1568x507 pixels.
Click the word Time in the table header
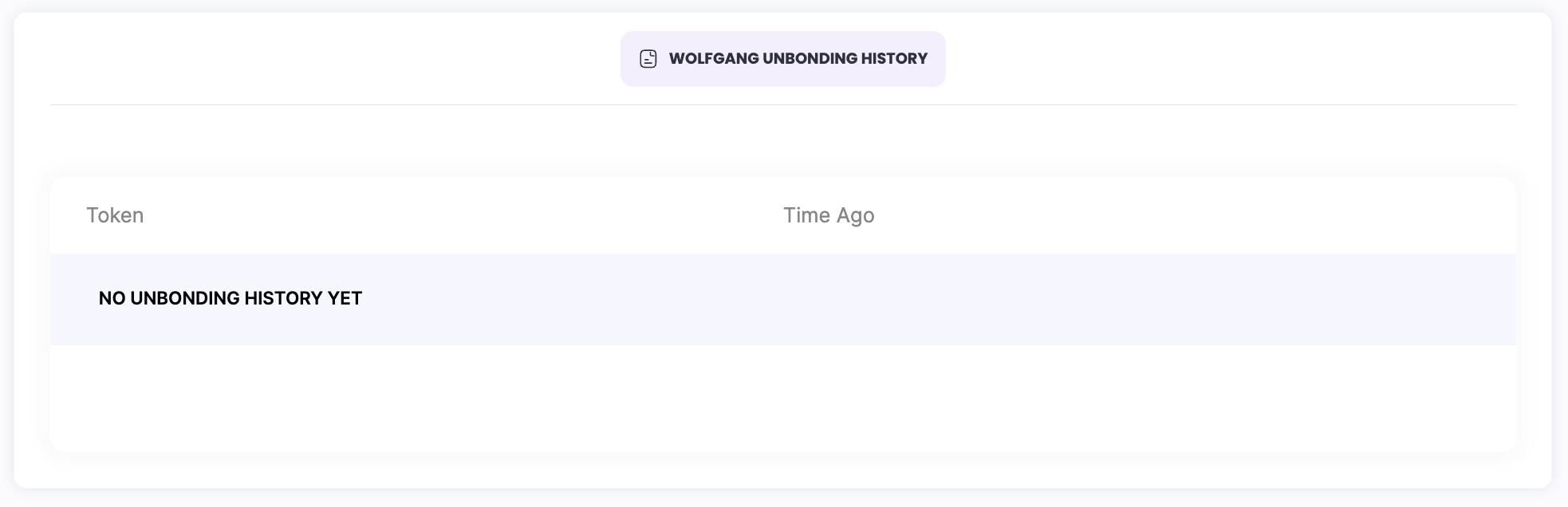tap(806, 215)
